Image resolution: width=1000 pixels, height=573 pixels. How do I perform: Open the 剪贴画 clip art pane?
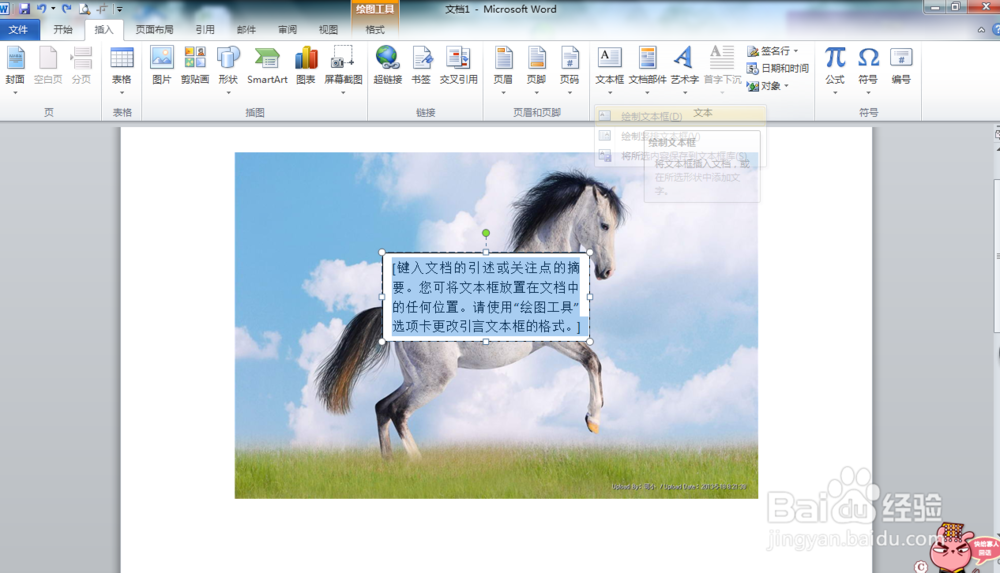point(195,66)
